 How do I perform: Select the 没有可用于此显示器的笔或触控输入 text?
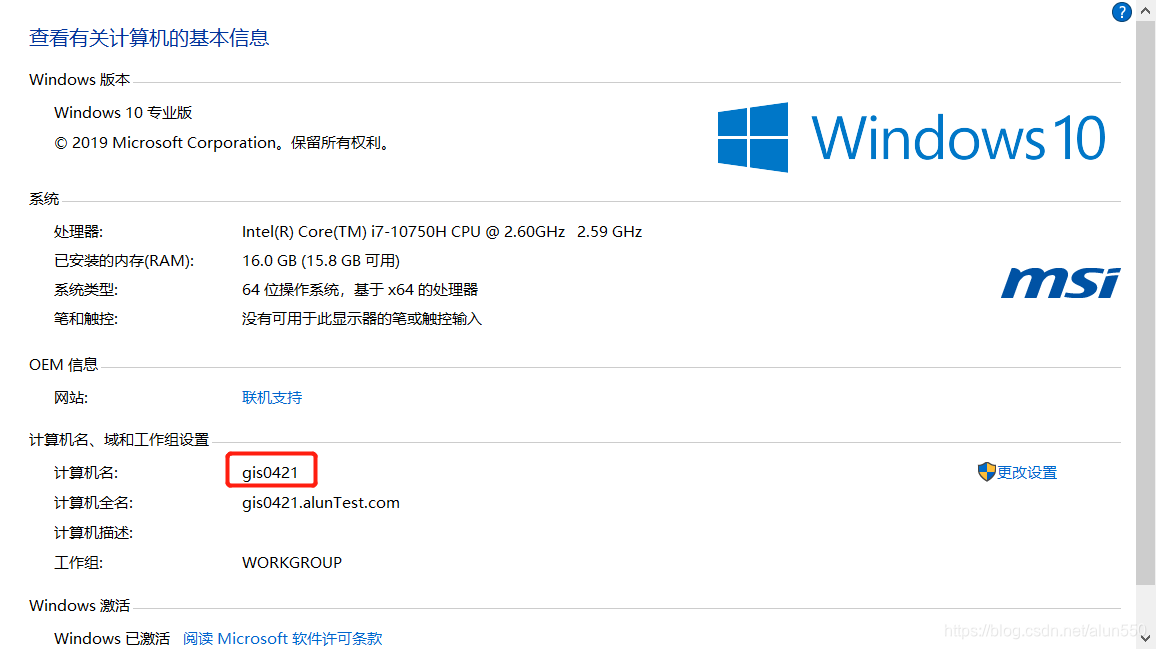tap(362, 319)
